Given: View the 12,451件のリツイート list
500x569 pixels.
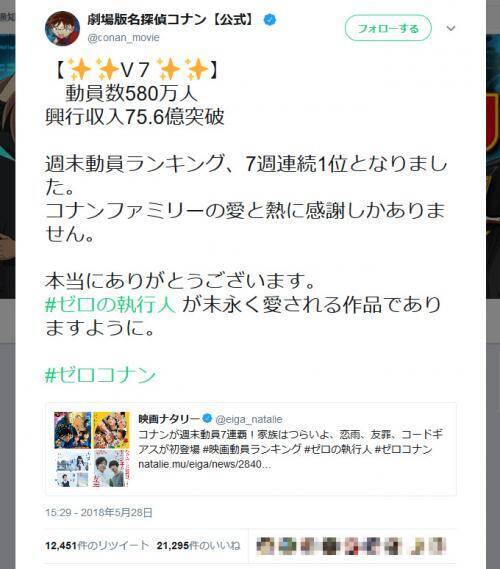Looking at the screenshot, I should [97, 545].
